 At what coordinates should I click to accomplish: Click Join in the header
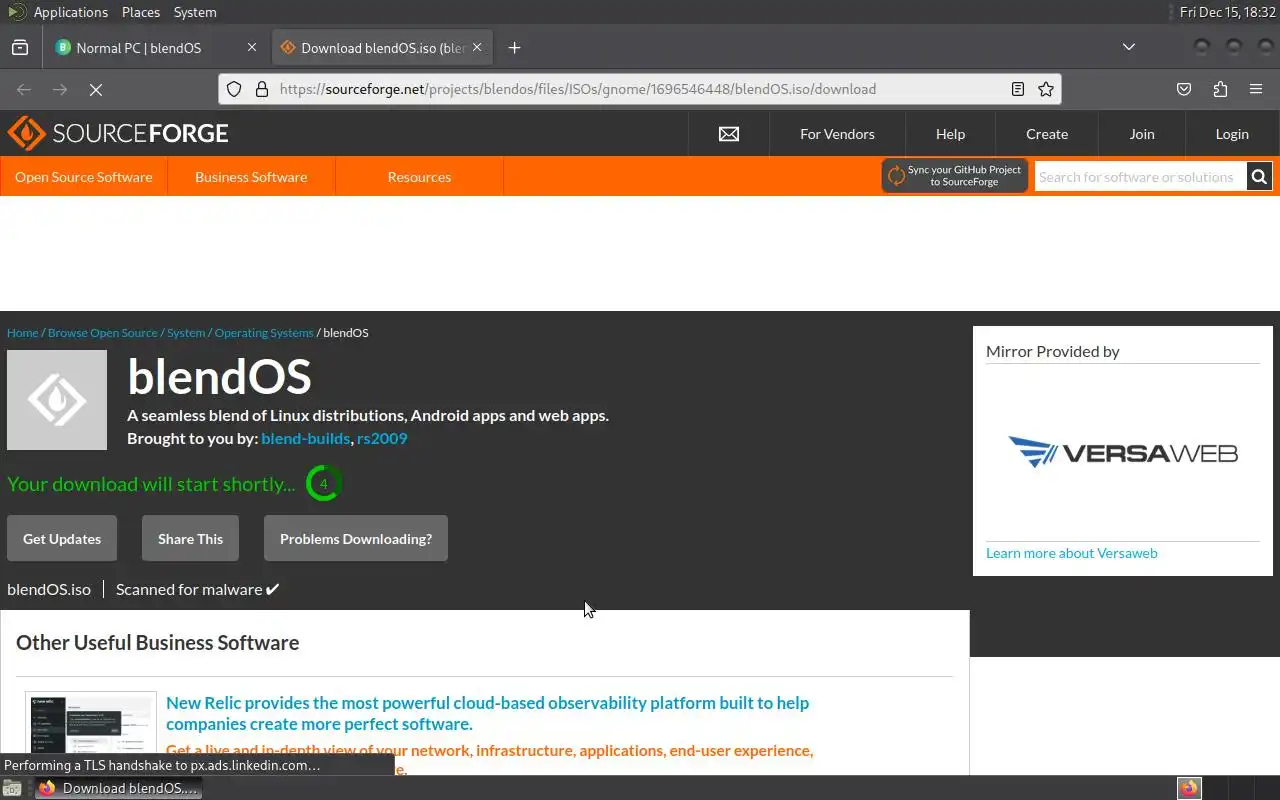(x=1142, y=134)
